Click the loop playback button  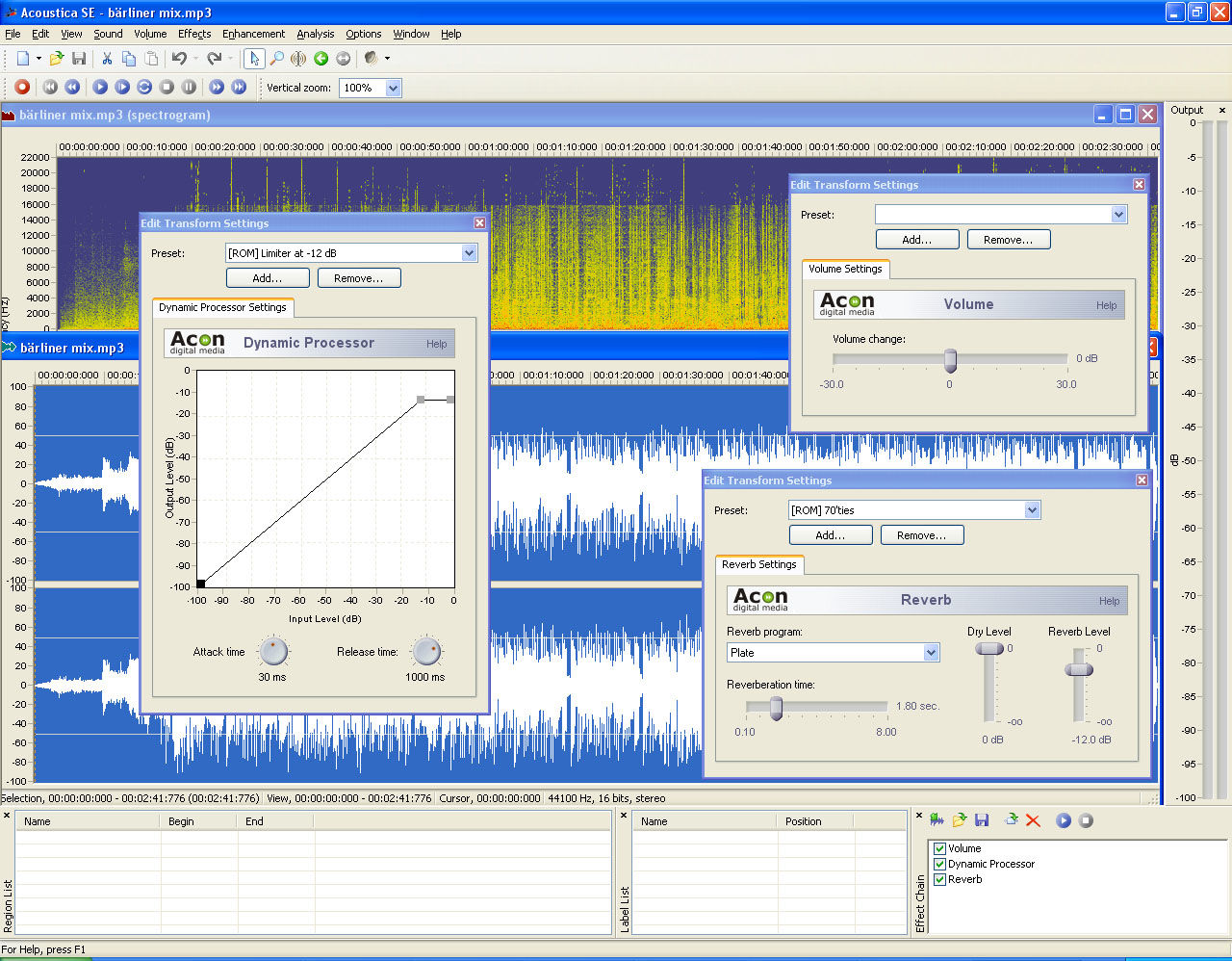144,87
